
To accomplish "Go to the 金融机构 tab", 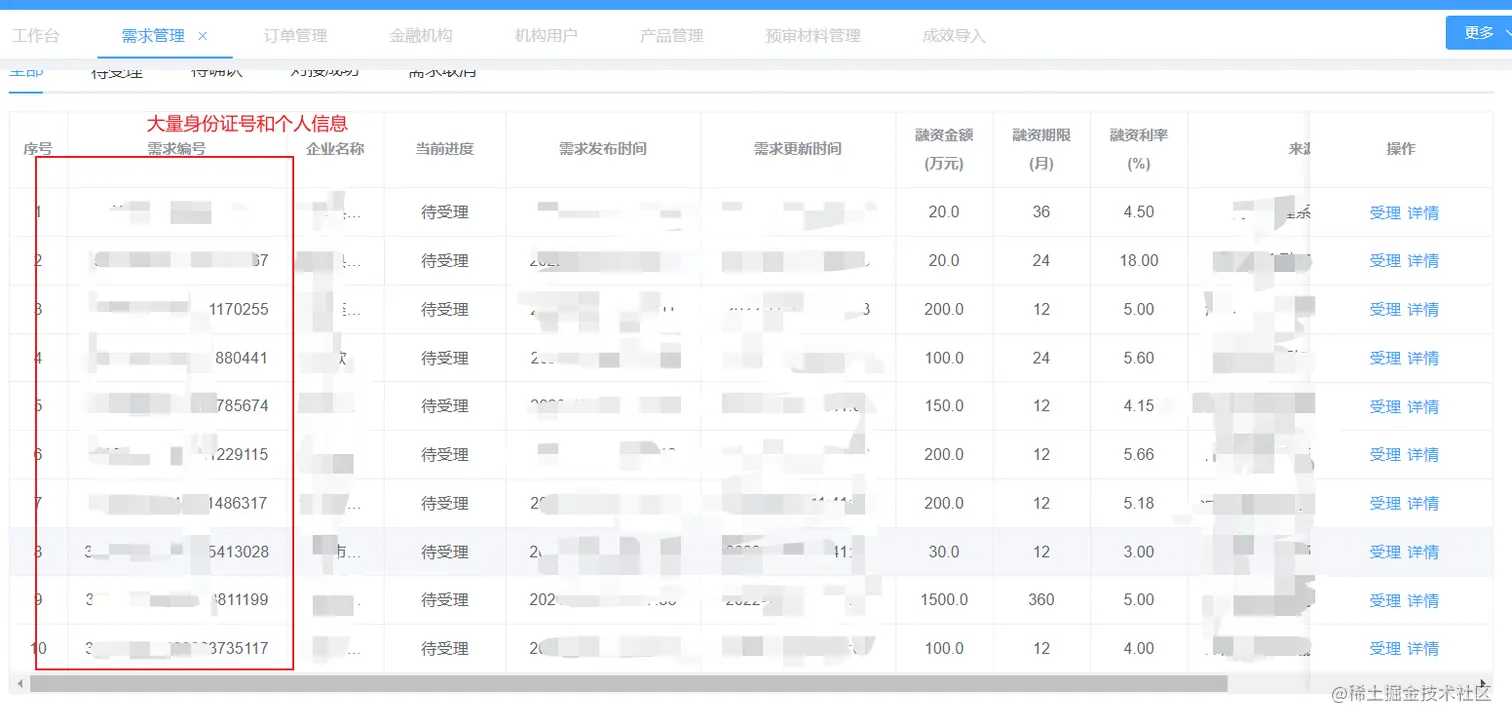I will coord(421,36).
